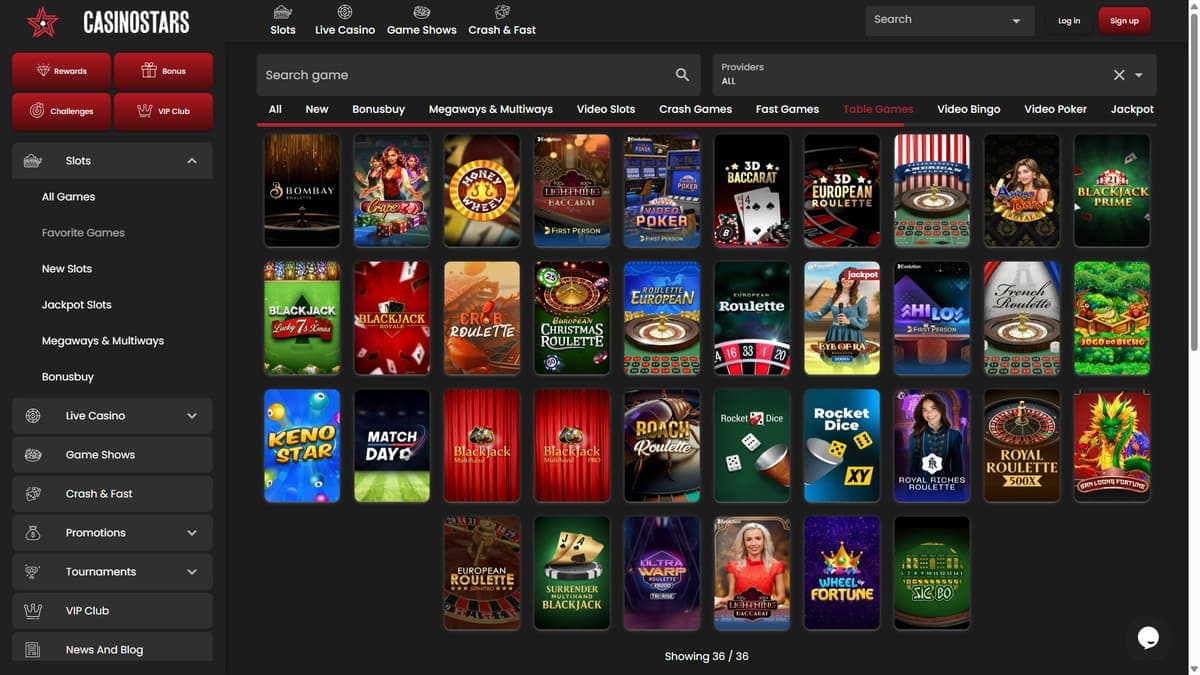Click the Game Shows sidebar icon
Viewport: 1200px width, 675px height.
33,455
